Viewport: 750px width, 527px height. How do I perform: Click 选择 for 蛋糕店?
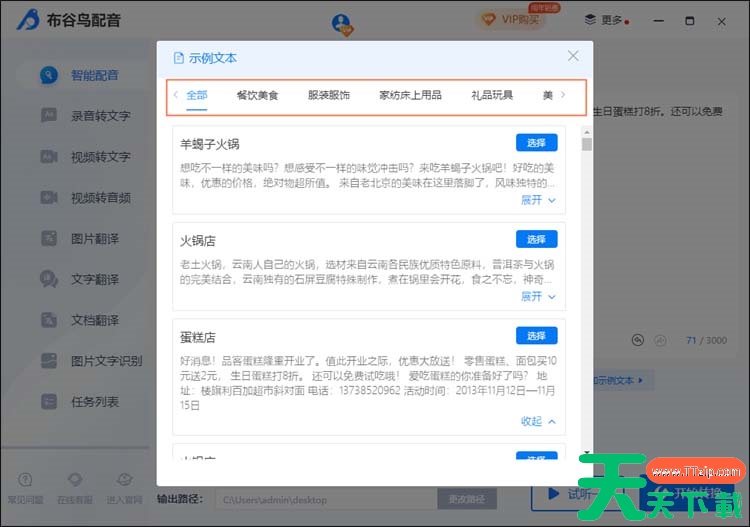click(537, 336)
